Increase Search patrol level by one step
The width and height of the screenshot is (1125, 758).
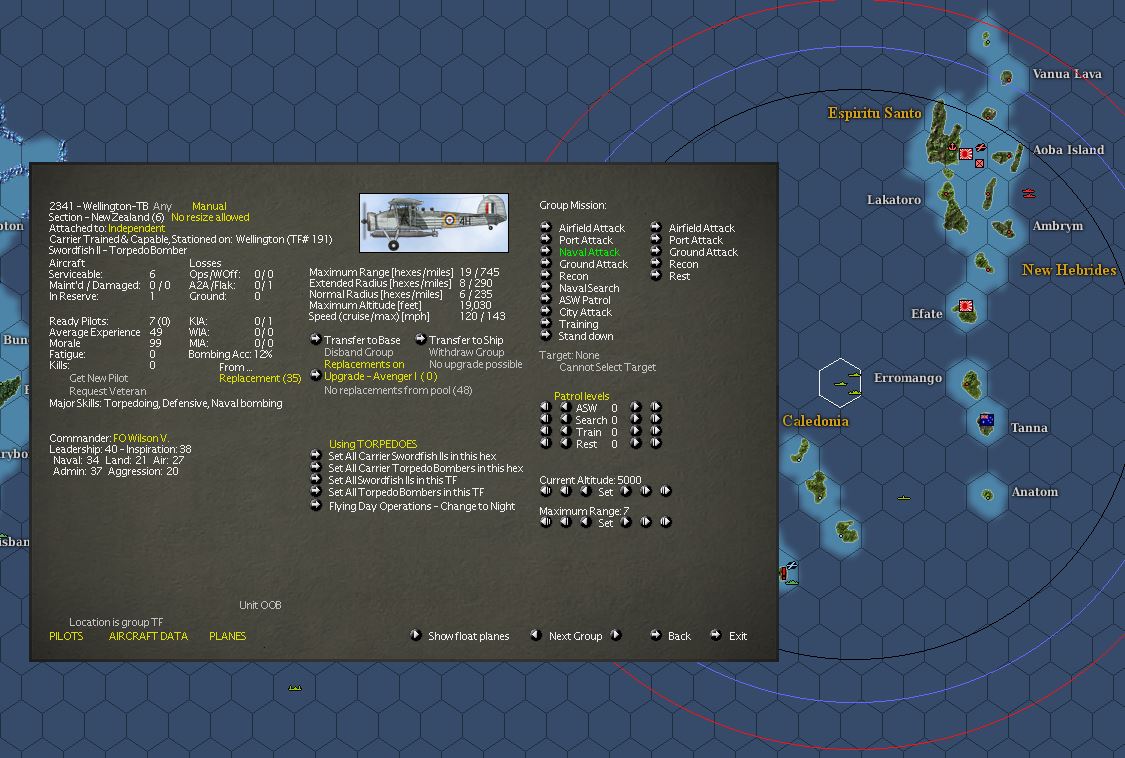635,419
